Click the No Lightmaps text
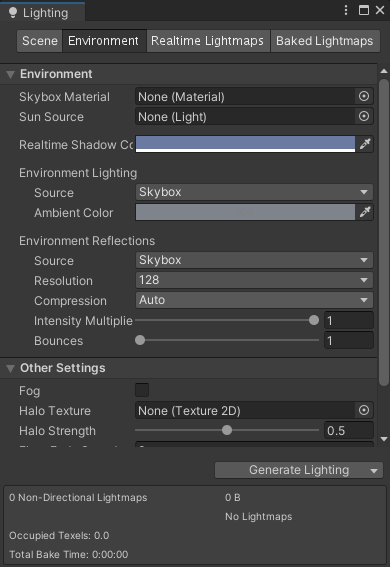The image size is (390, 567). click(x=258, y=516)
